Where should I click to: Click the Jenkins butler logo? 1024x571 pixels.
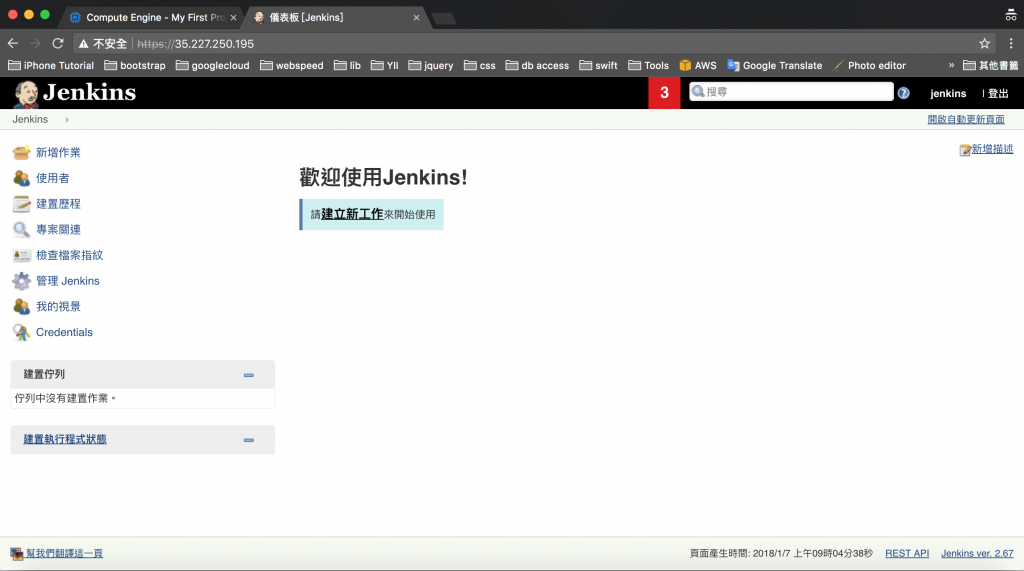coord(26,93)
